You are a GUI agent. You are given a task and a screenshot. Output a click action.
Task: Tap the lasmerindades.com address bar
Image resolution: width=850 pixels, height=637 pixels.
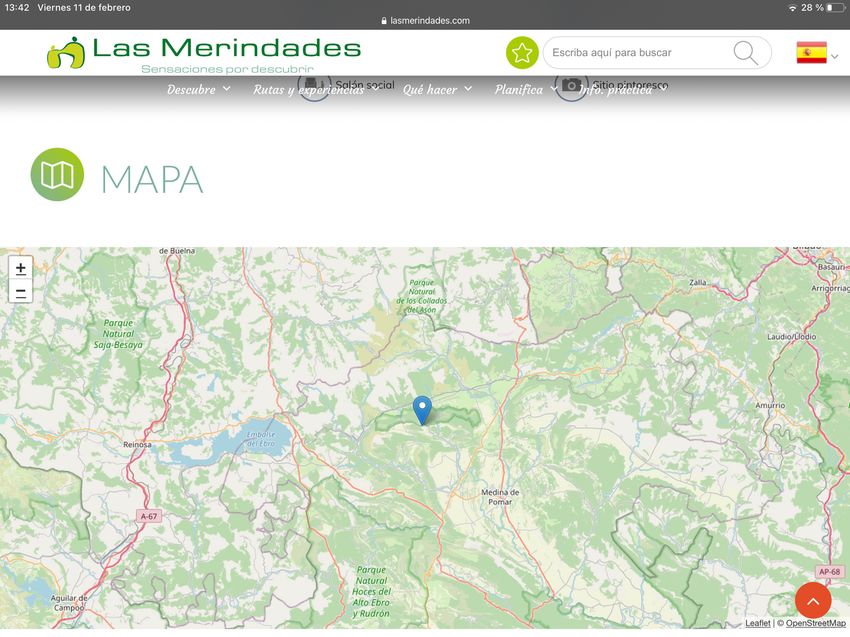pos(425,21)
